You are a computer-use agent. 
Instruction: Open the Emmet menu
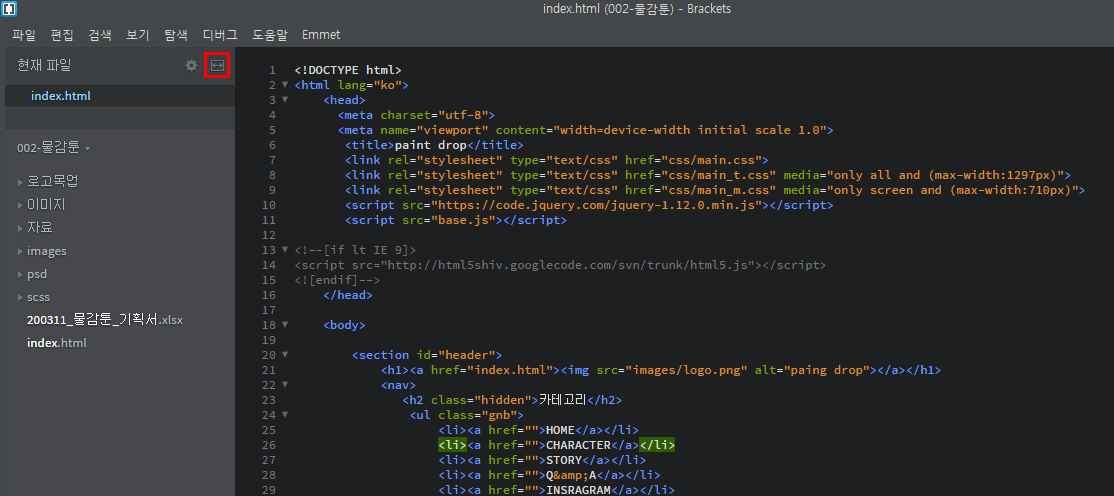coord(321,34)
